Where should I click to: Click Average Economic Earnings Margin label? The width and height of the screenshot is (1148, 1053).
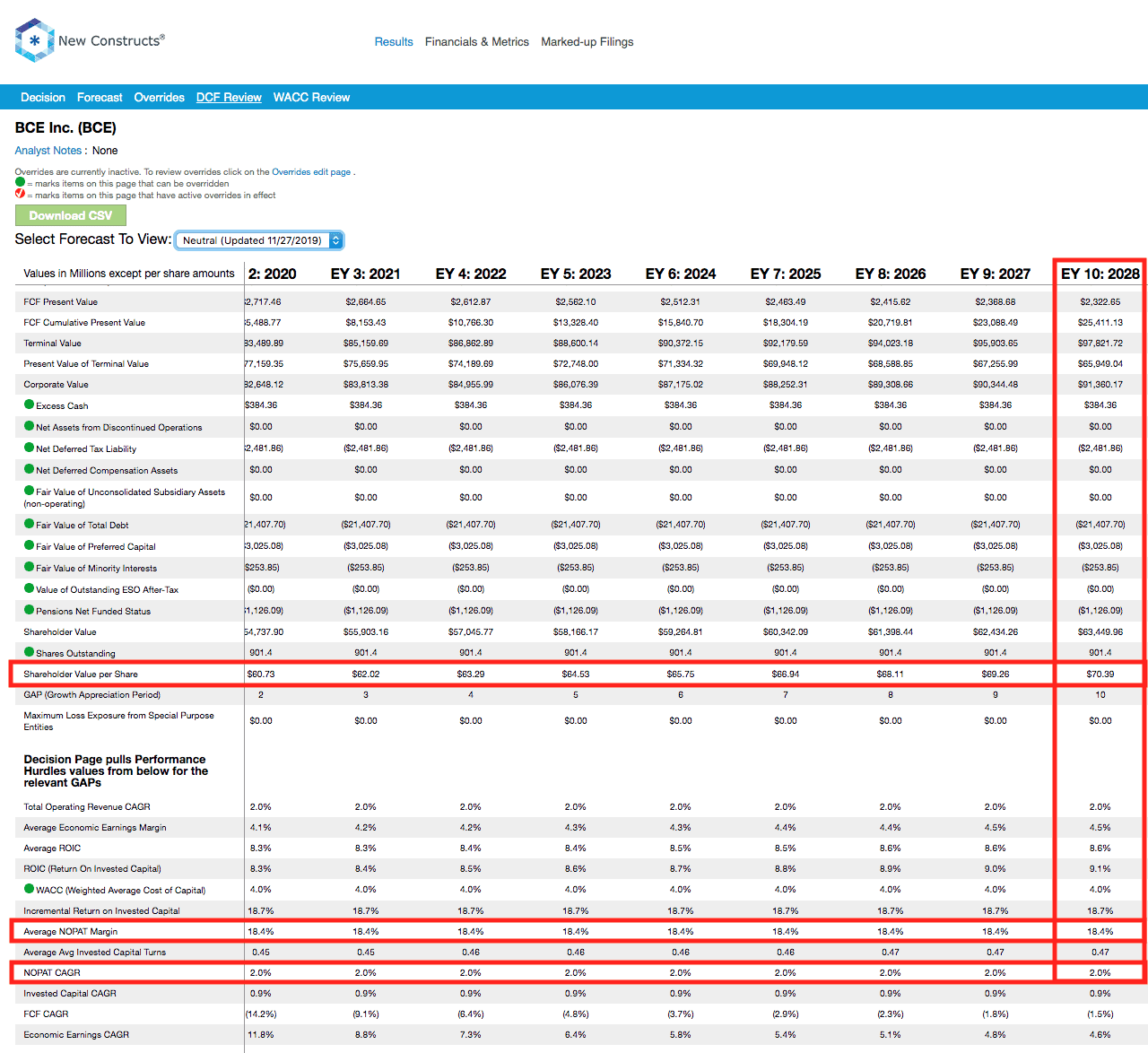pos(95,827)
